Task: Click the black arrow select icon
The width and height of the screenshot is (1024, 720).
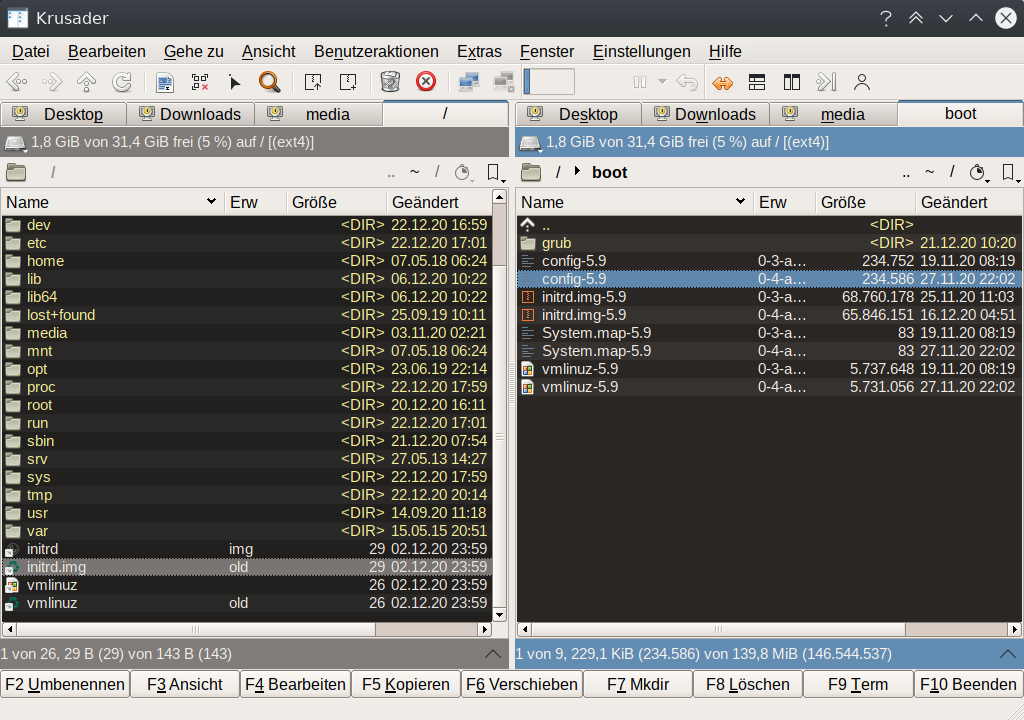Action: [235, 82]
